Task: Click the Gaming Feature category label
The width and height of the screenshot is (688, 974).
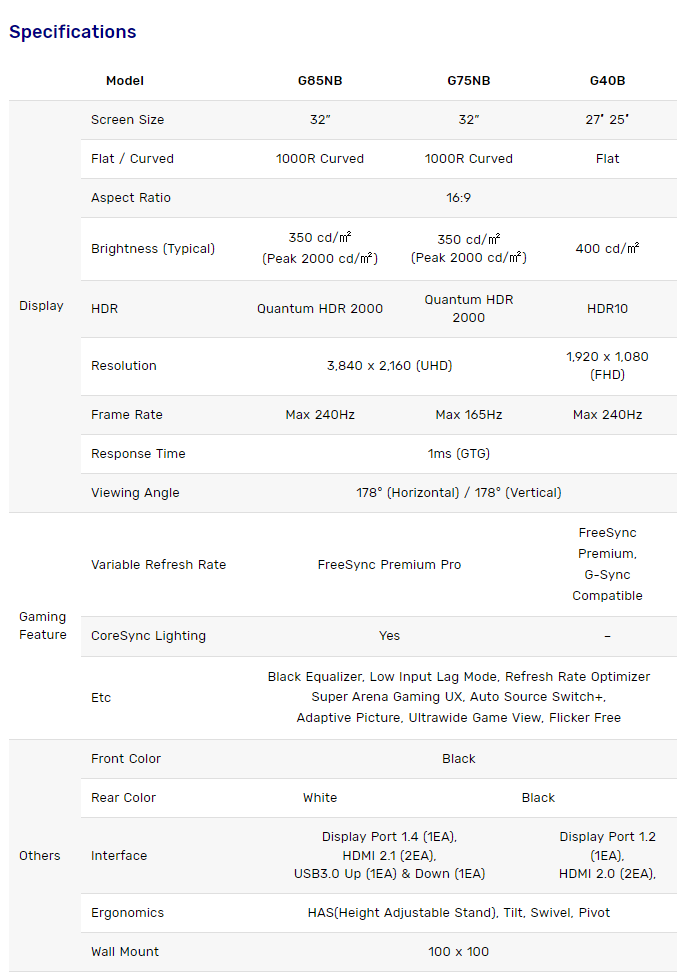Action: click(x=42, y=626)
